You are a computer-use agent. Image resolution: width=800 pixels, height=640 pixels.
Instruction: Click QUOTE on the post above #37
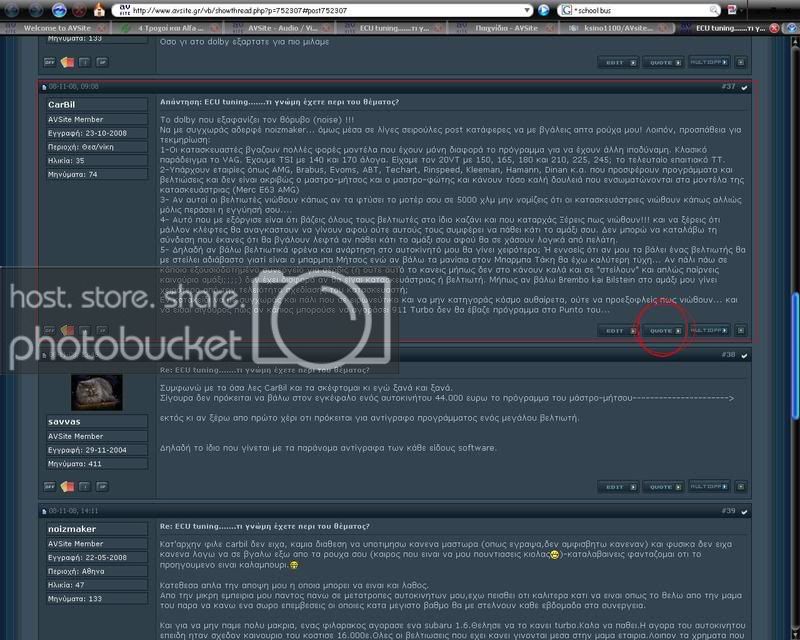click(x=663, y=62)
